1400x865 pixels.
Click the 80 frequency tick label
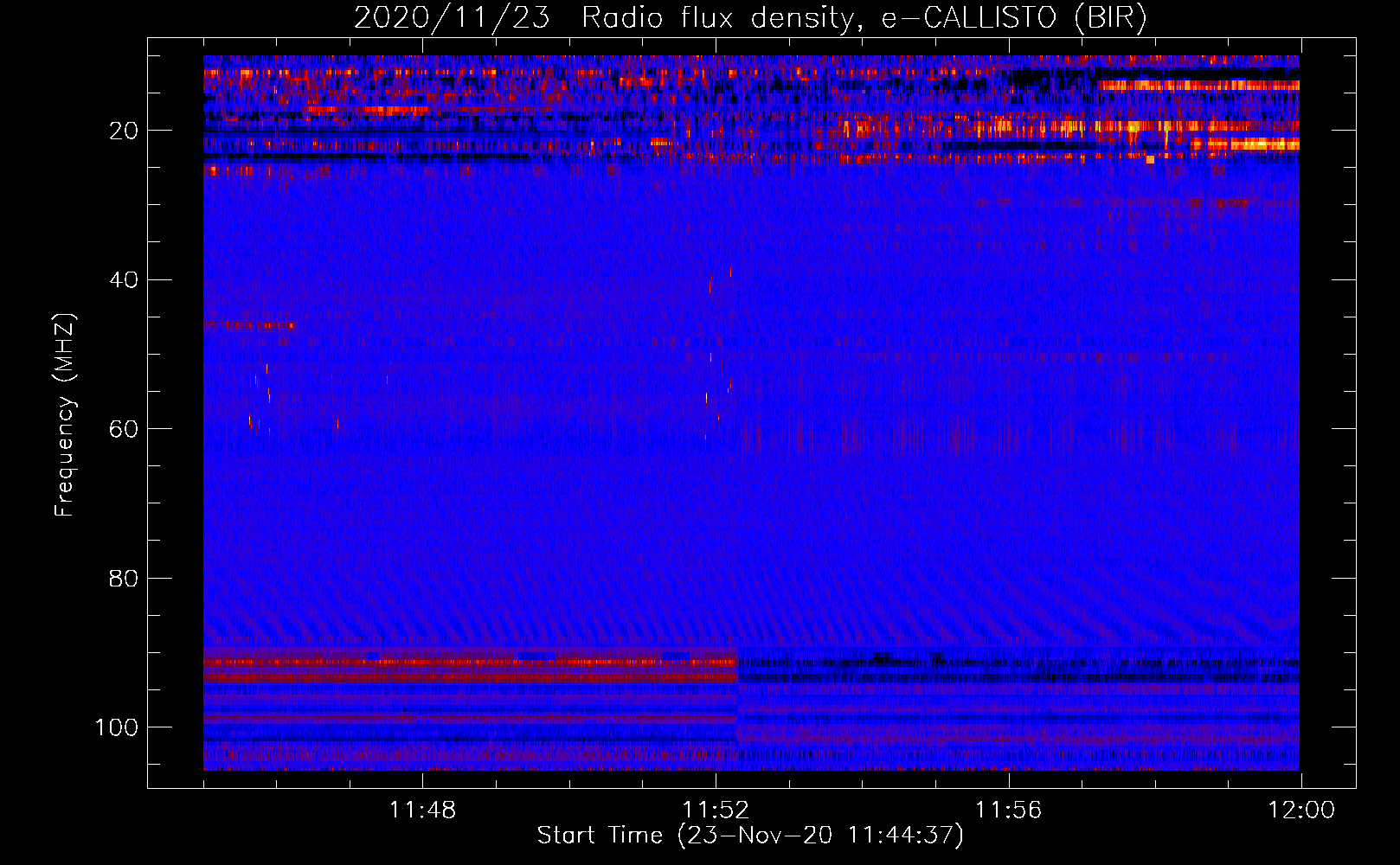click(x=124, y=578)
